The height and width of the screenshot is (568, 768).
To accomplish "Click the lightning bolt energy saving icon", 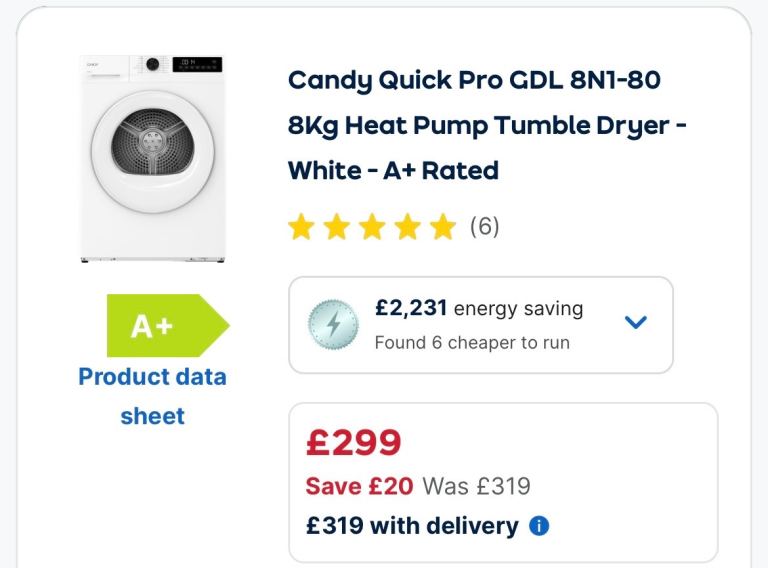I will pyautogui.click(x=330, y=324).
